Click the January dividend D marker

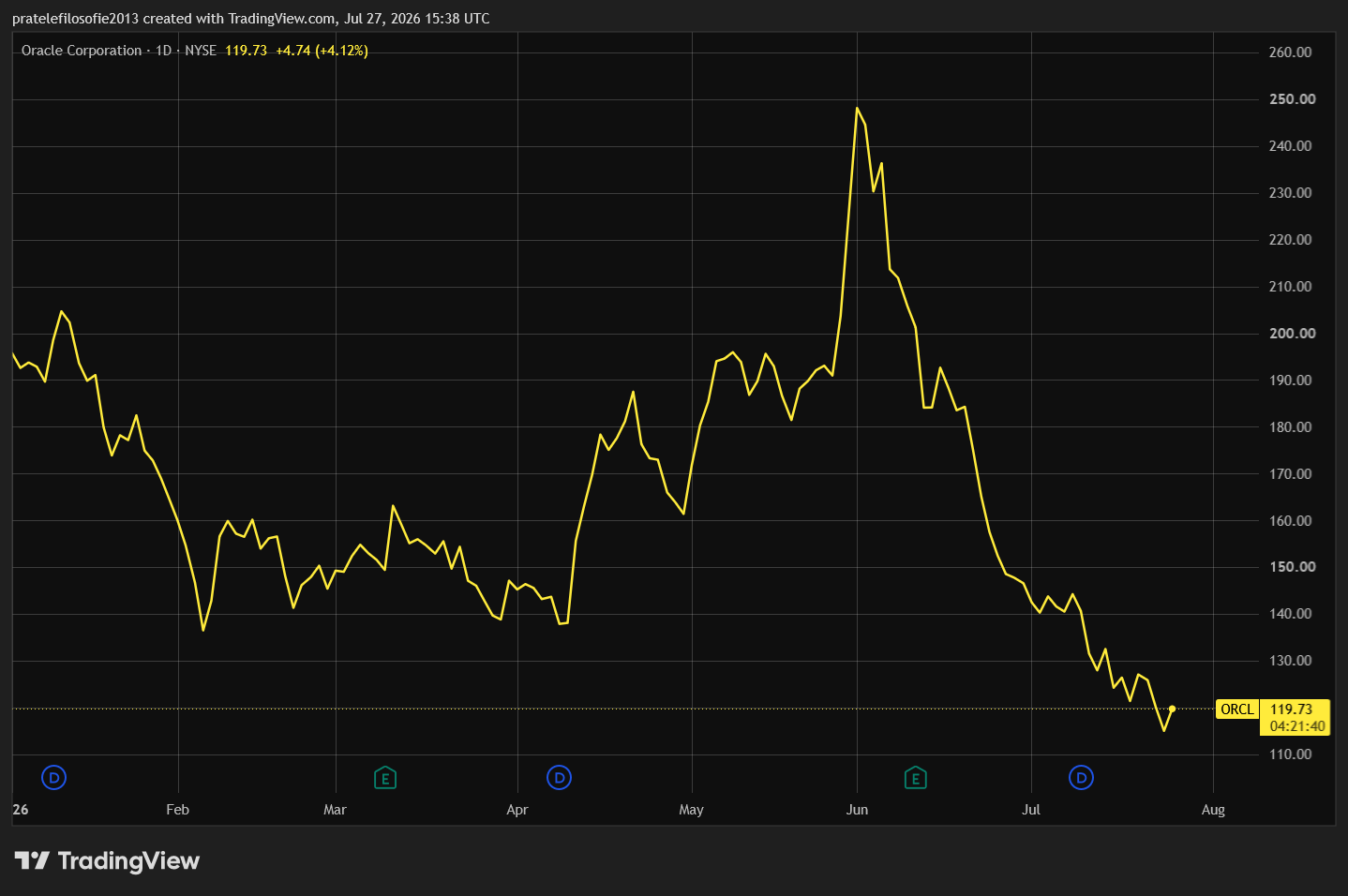[x=54, y=777]
